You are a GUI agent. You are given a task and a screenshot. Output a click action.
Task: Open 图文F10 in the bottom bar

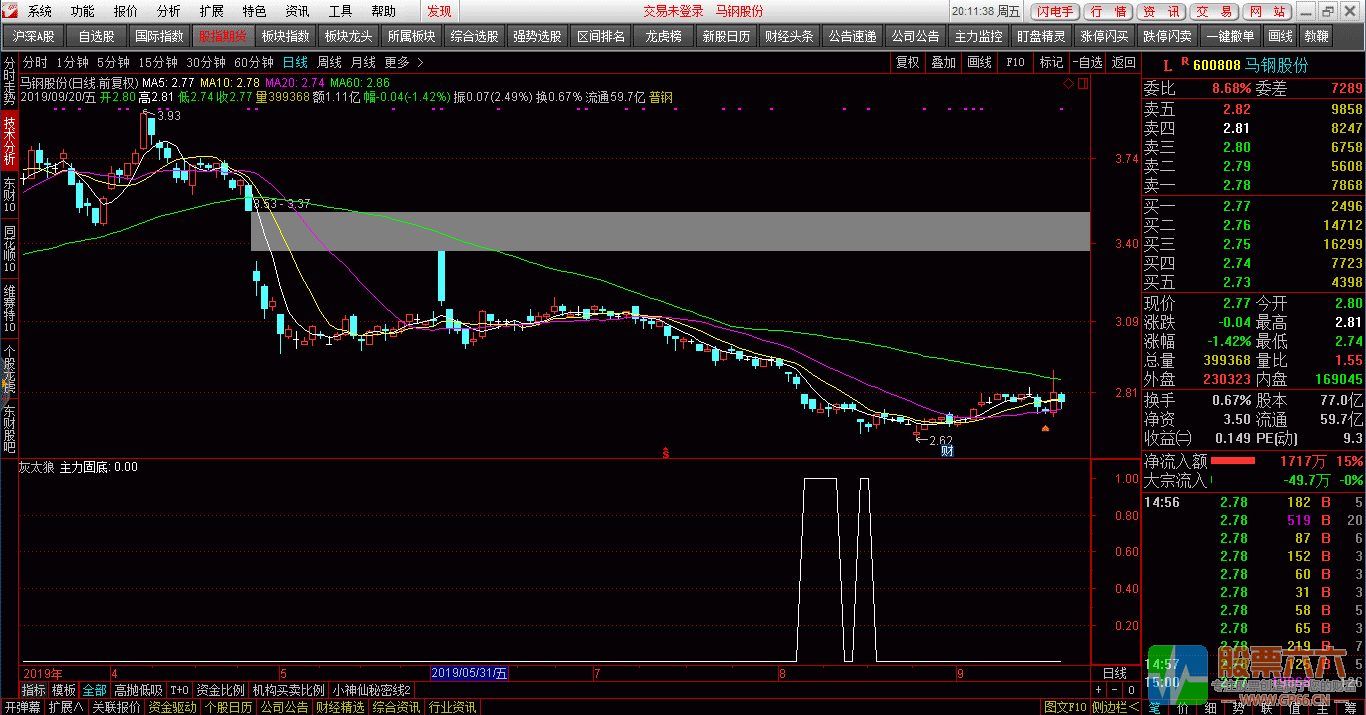[x=1065, y=707]
